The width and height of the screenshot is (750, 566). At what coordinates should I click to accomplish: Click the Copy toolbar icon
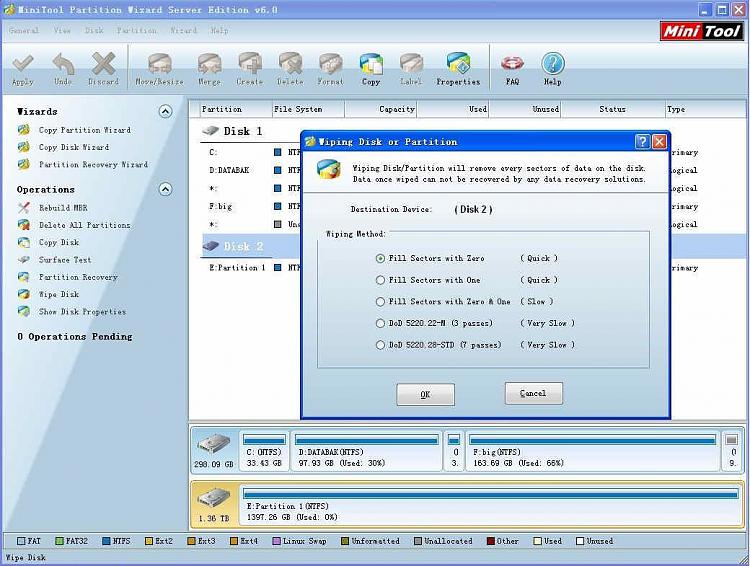371,69
